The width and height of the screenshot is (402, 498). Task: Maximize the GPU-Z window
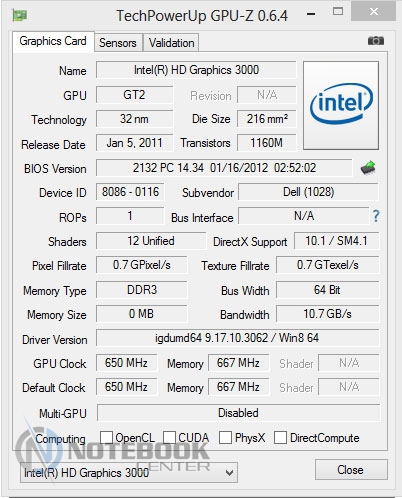click(x=338, y=12)
